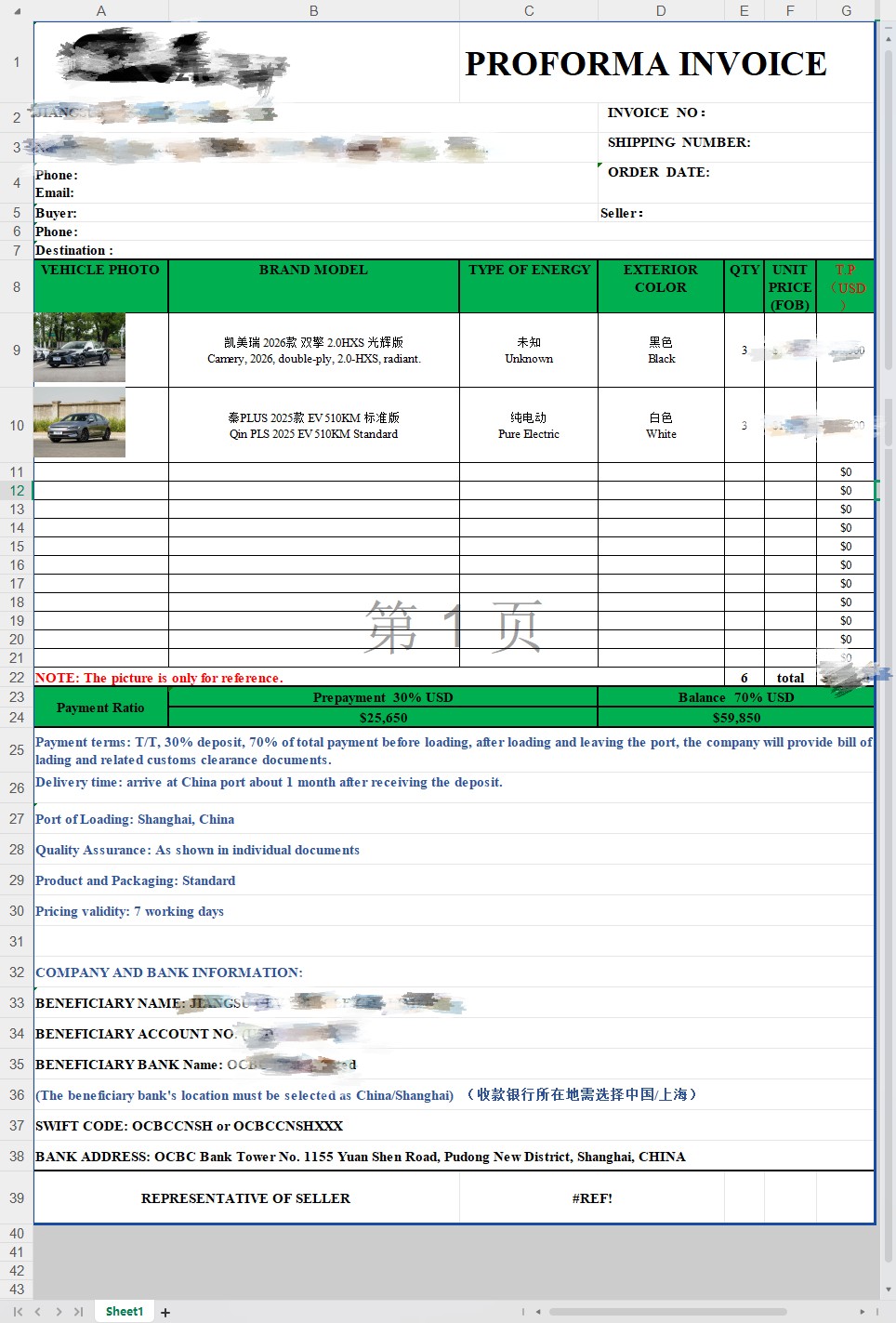Image resolution: width=896 pixels, height=1323 pixels.
Task: Select column F header
Action: coord(790,11)
